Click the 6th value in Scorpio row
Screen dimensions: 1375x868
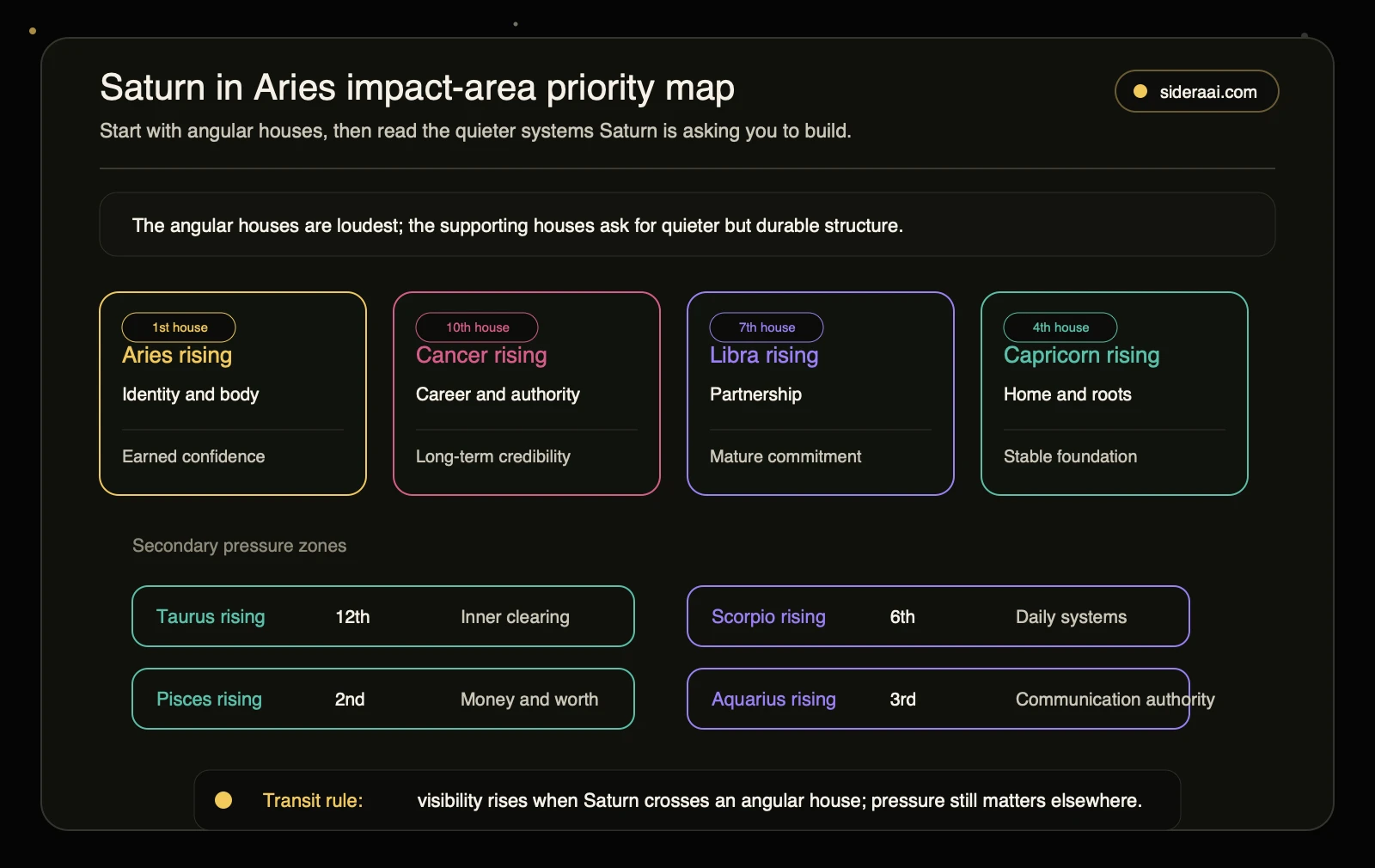pyautogui.click(x=902, y=617)
